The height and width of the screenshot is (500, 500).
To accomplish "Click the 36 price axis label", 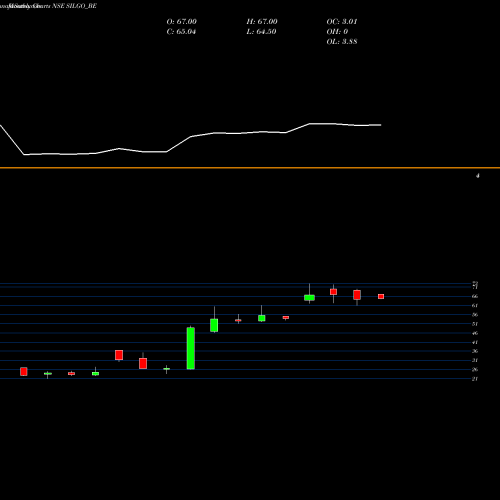I will (x=475, y=351).
